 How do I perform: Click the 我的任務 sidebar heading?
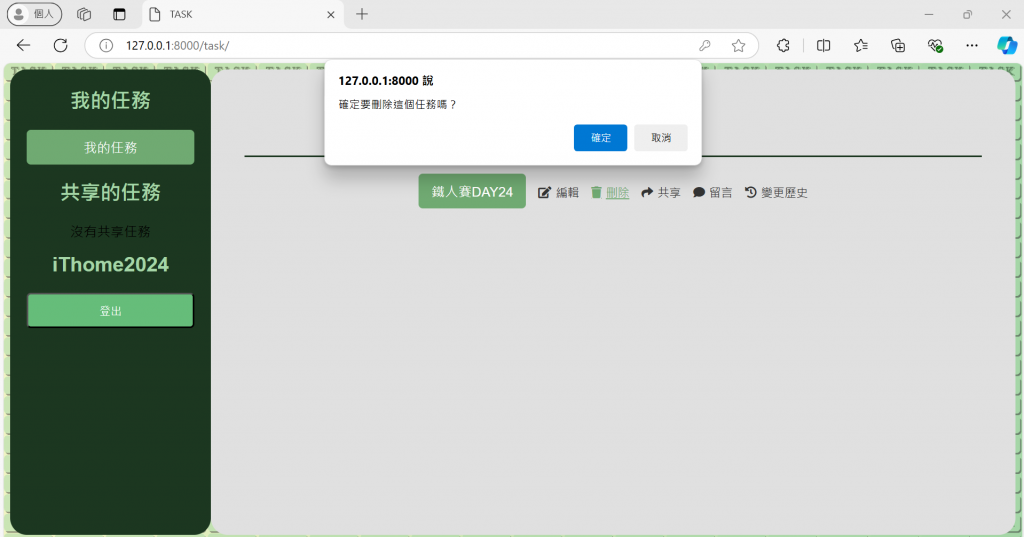tap(110, 100)
